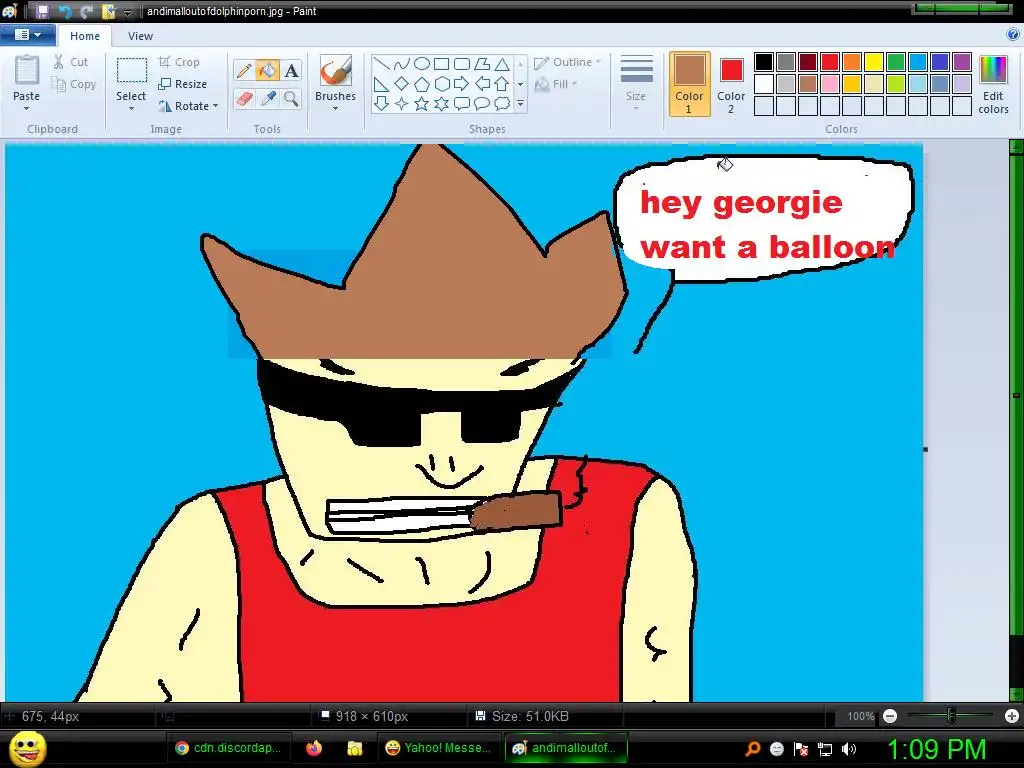This screenshot has height=768, width=1024.
Task: Pick the yellow color swatch
Action: (873, 62)
